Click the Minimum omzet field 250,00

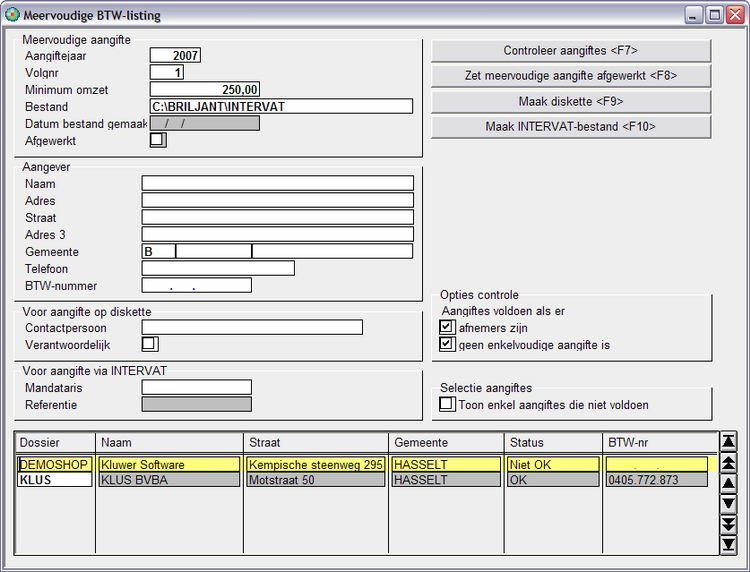pos(205,89)
